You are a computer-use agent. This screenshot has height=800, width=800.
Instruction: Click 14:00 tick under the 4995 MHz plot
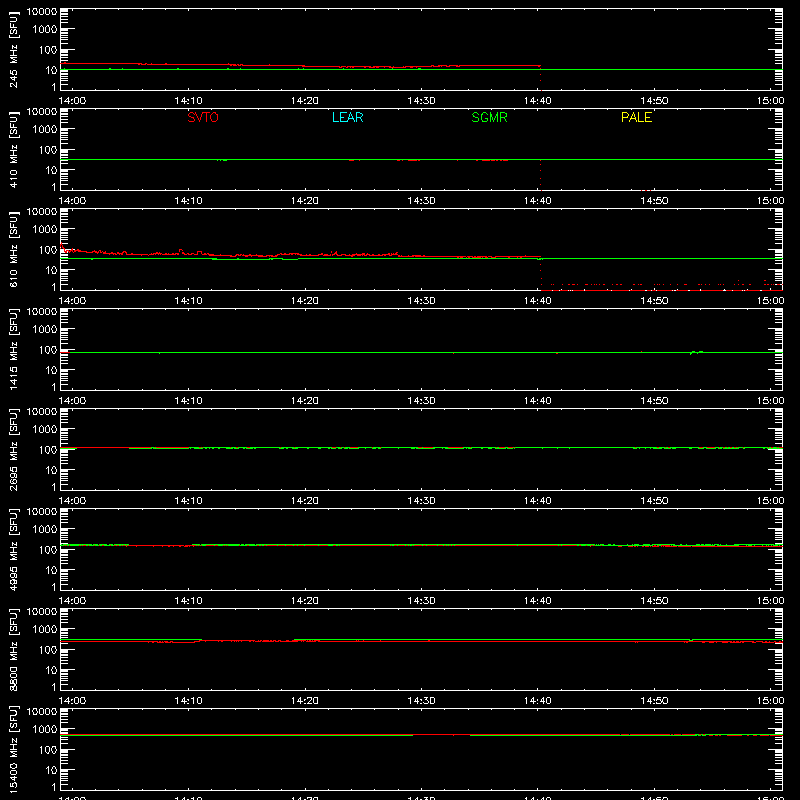pyautogui.click(x=72, y=601)
